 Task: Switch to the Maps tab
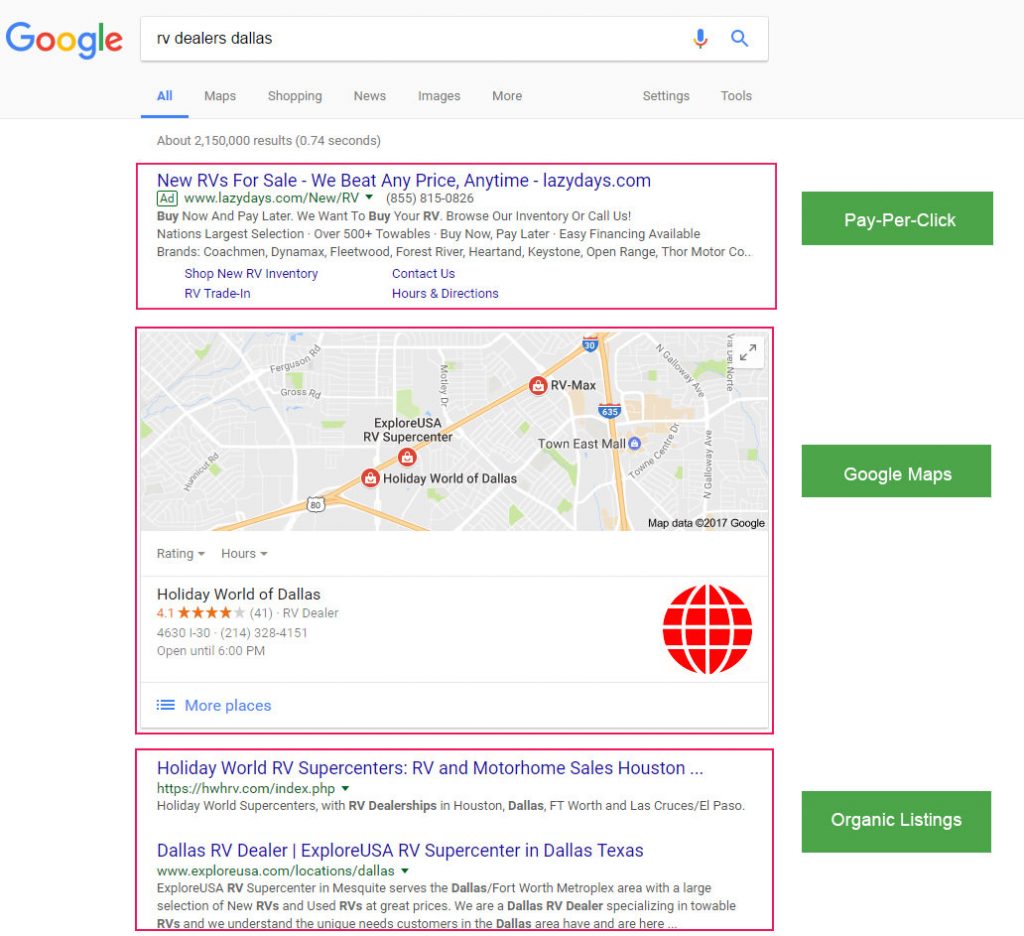point(220,96)
